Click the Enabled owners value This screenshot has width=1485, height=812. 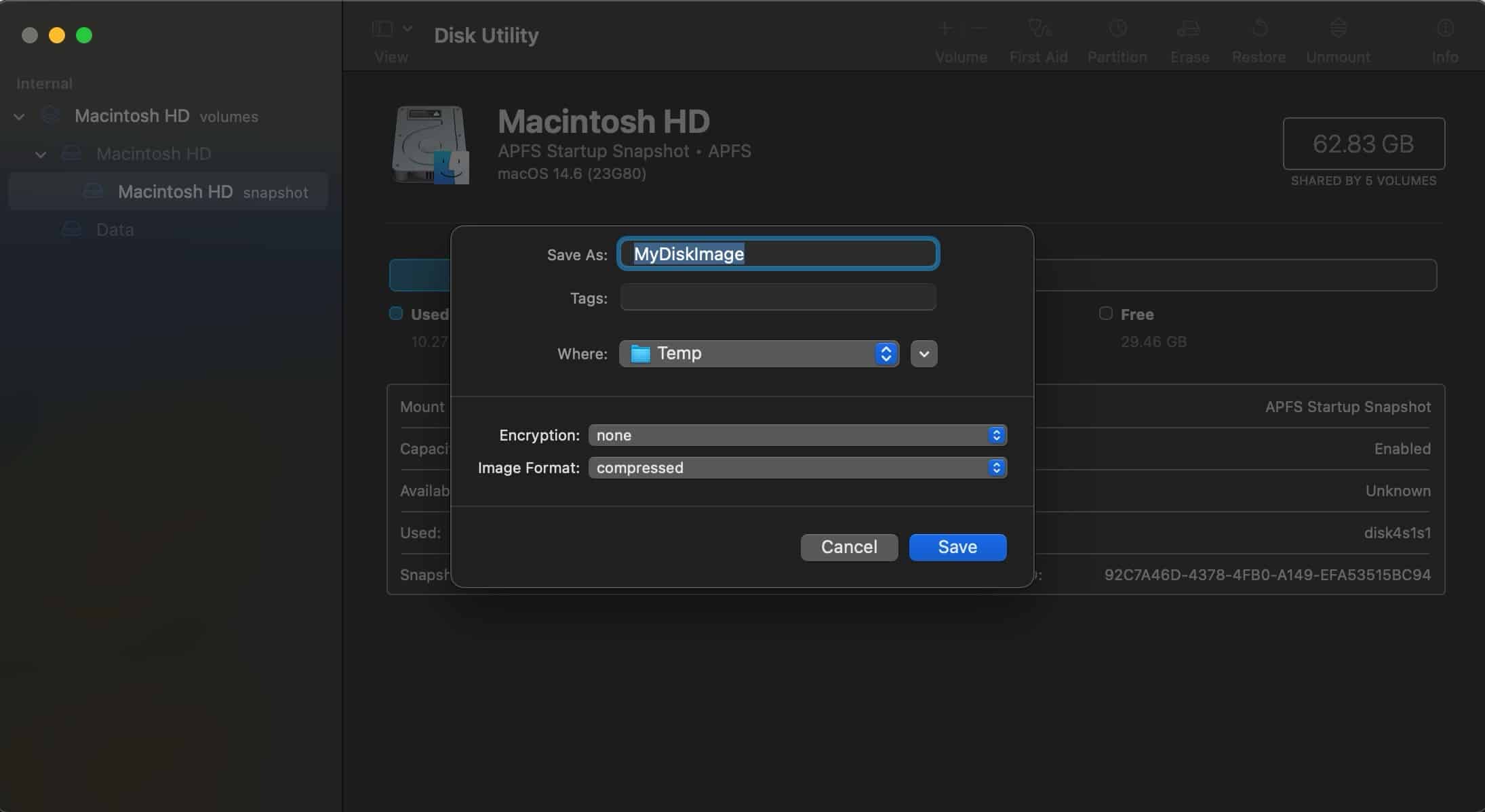click(x=1402, y=449)
